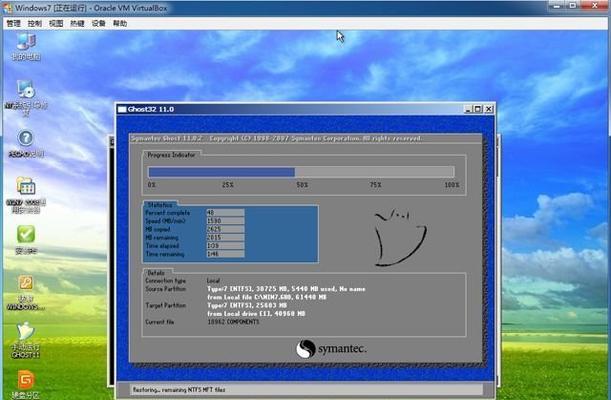The height and width of the screenshot is (400, 611).
Task: Click the Source Partition label
Action: click(x=166, y=289)
